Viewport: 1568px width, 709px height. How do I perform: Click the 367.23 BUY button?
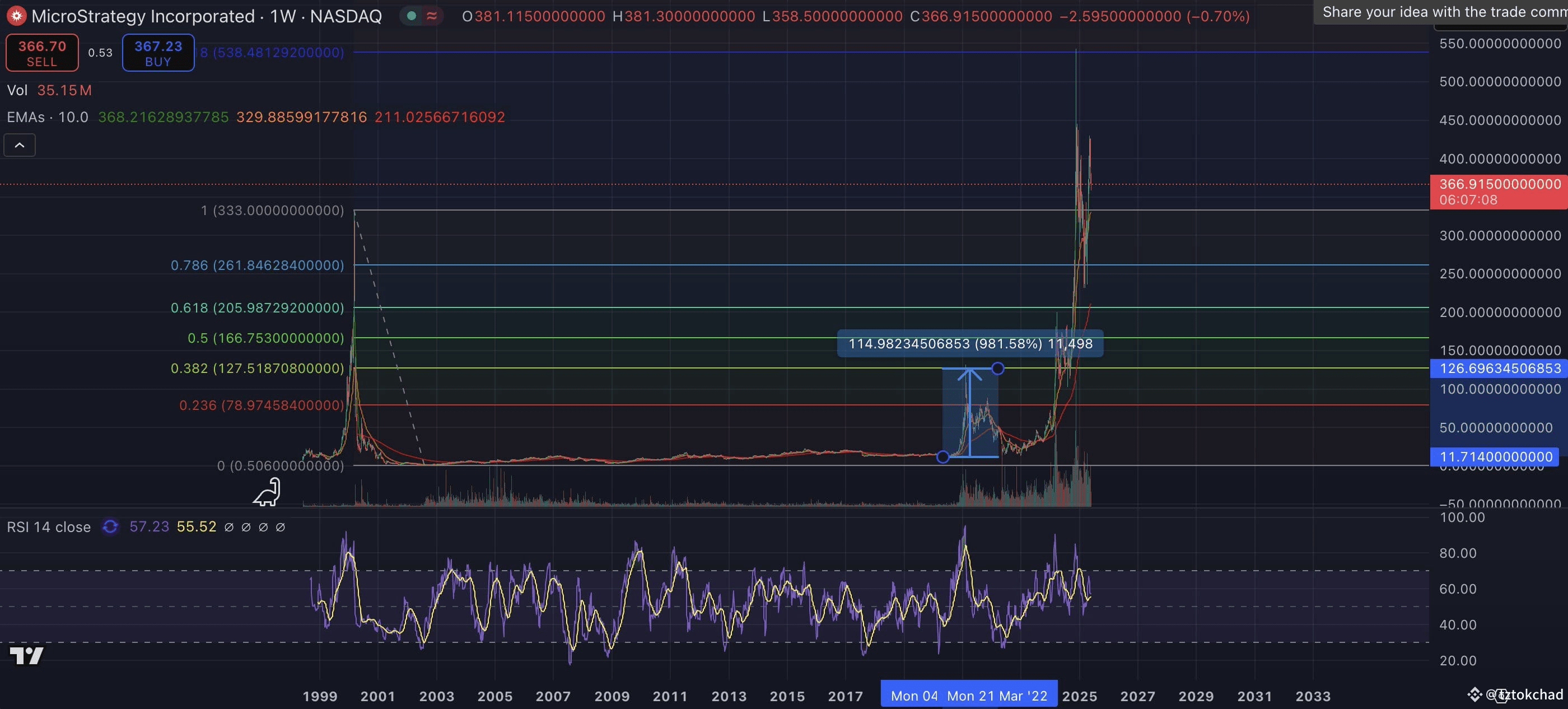pyautogui.click(x=158, y=53)
